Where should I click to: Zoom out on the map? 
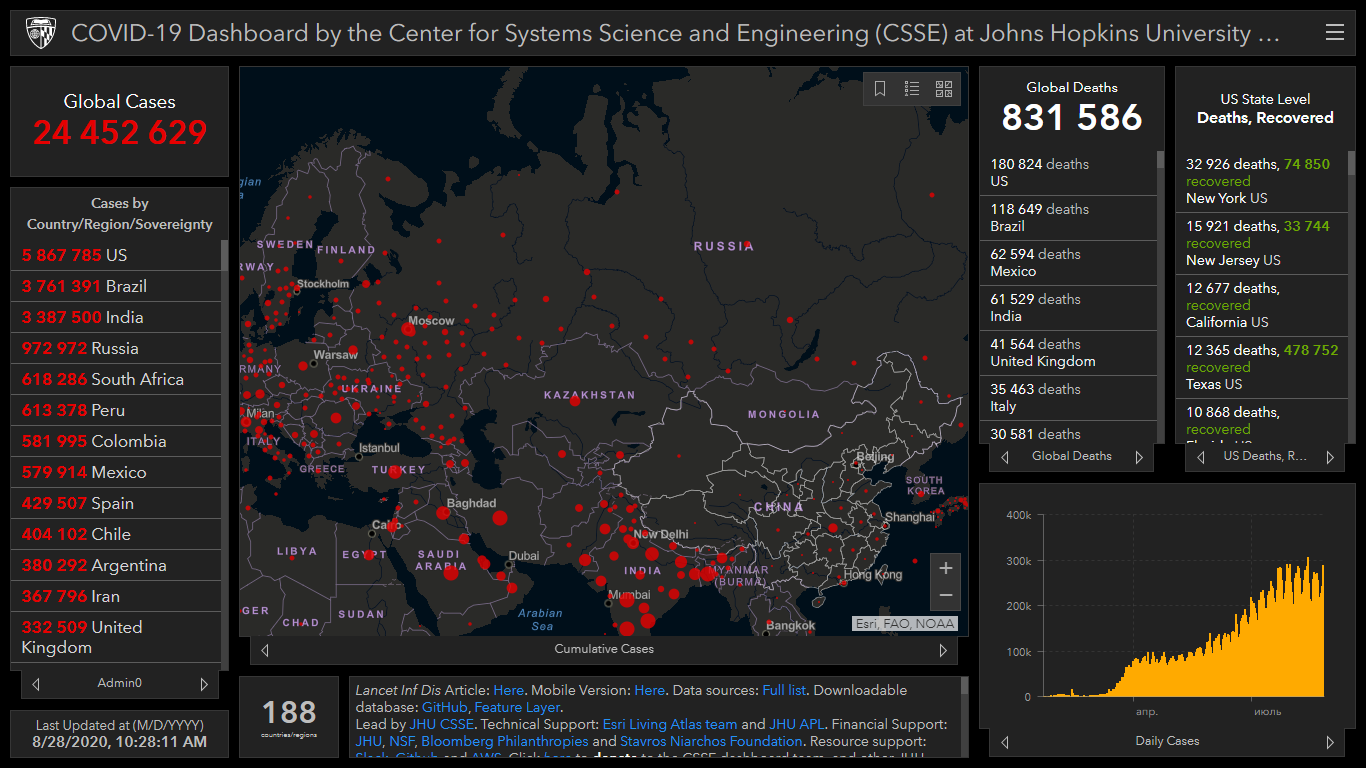point(945,596)
